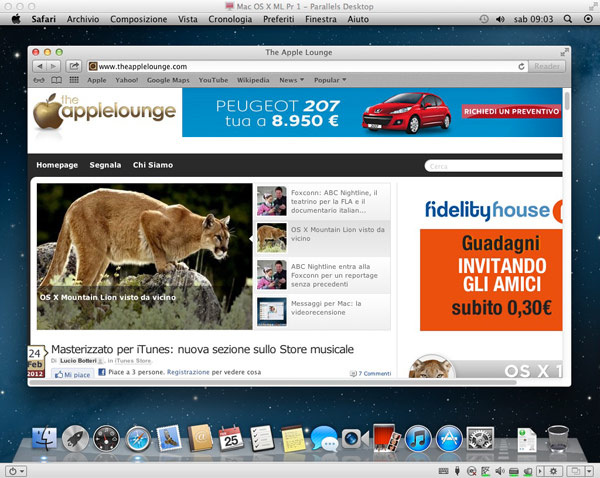This screenshot has height=478, width=600.
Task: Launch Safari compass icon in the Dock
Action: tap(138, 439)
